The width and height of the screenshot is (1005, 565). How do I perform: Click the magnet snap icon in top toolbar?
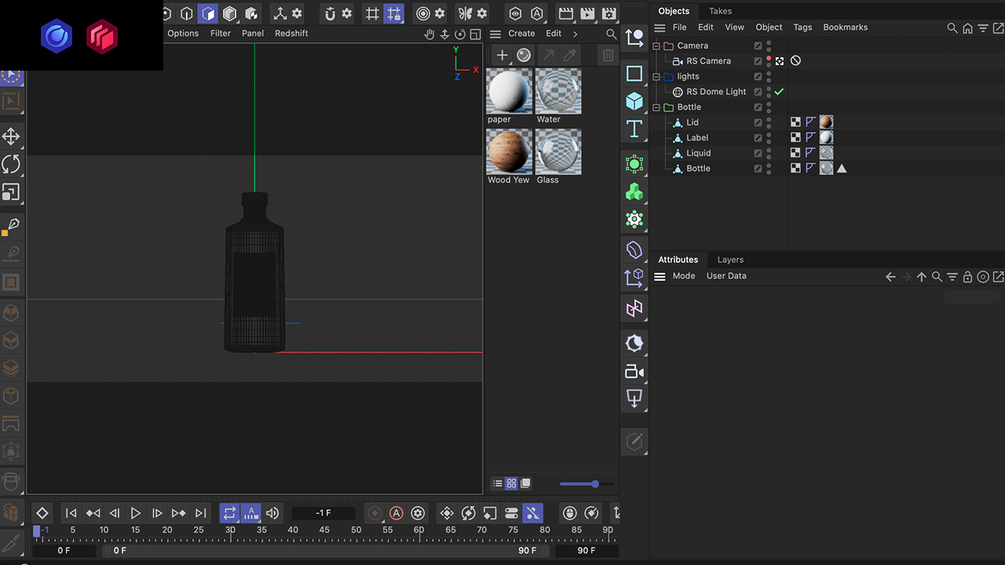coord(330,14)
